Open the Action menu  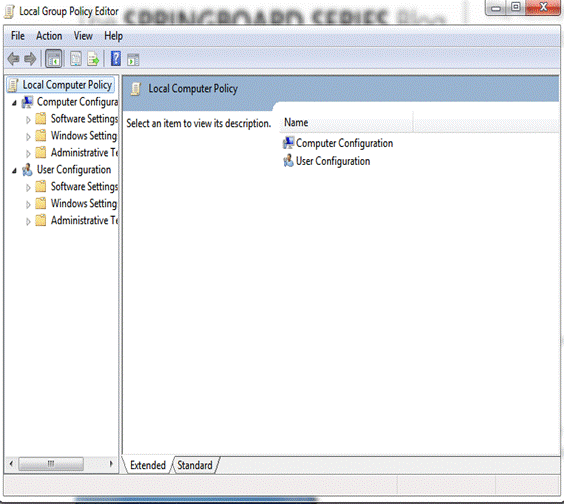[49, 36]
